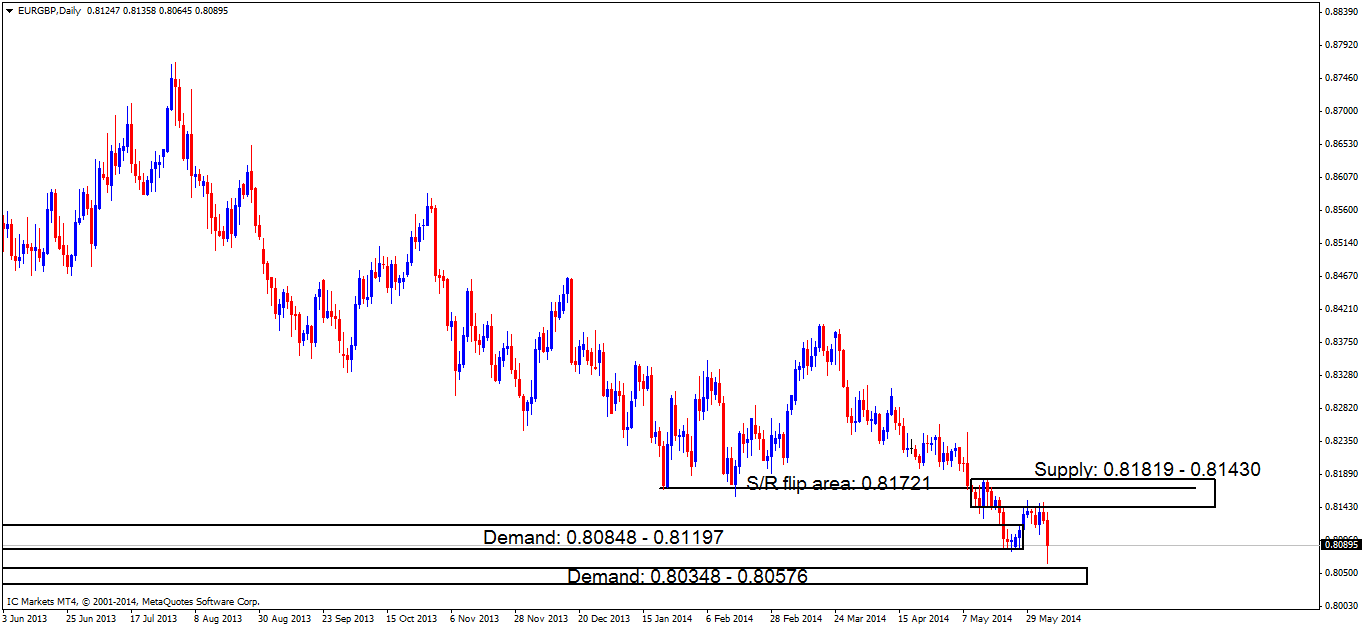Screen dimensions: 1362x627
Task: Click price axis level 0.85140
Action: point(1340,242)
